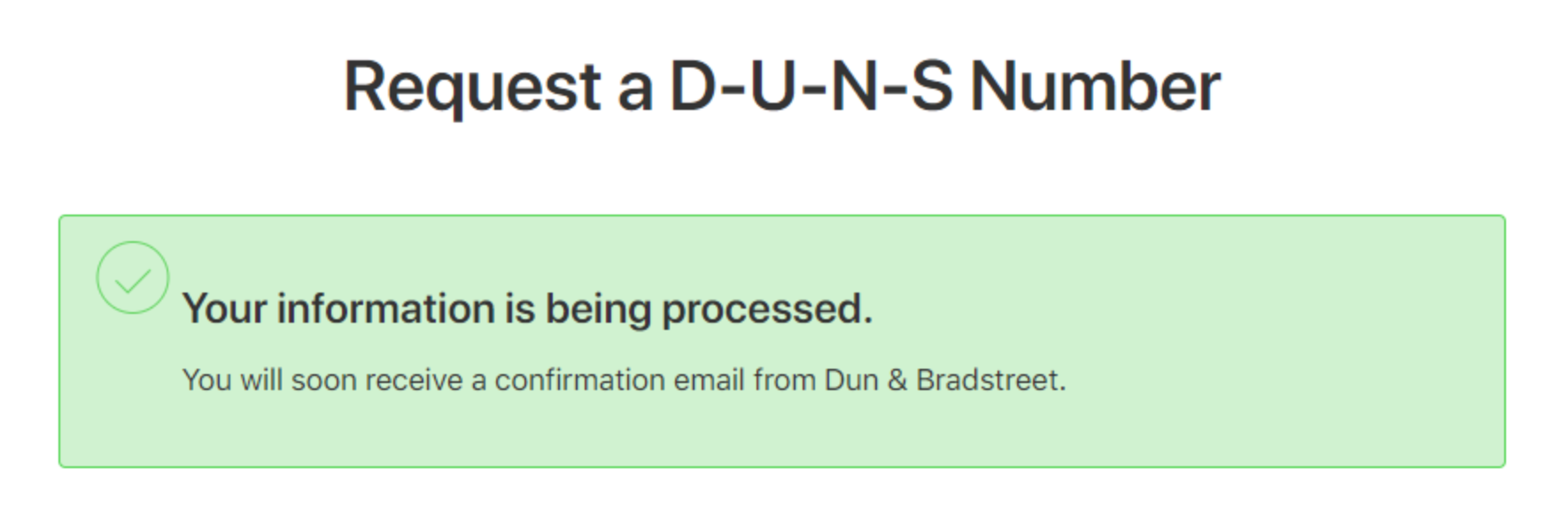
Task: Click the word "information" in the bold message
Action: pyautogui.click(x=385, y=309)
